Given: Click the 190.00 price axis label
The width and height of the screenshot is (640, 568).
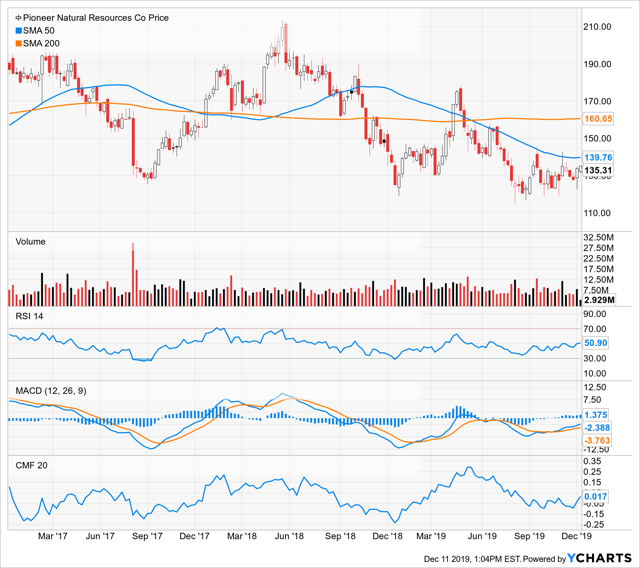Looking at the screenshot, I should tap(598, 64).
